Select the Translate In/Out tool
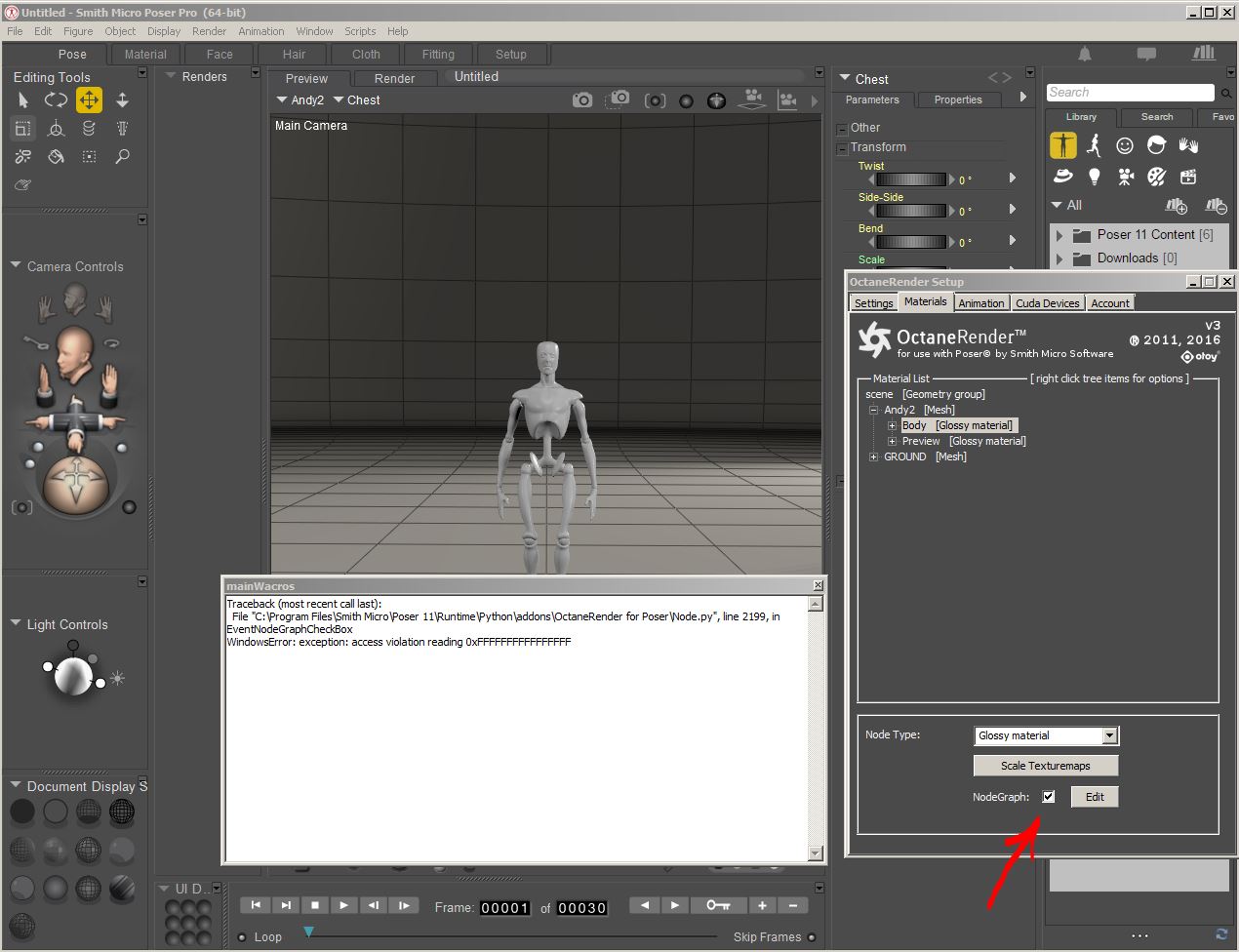 pyautogui.click(x=122, y=99)
